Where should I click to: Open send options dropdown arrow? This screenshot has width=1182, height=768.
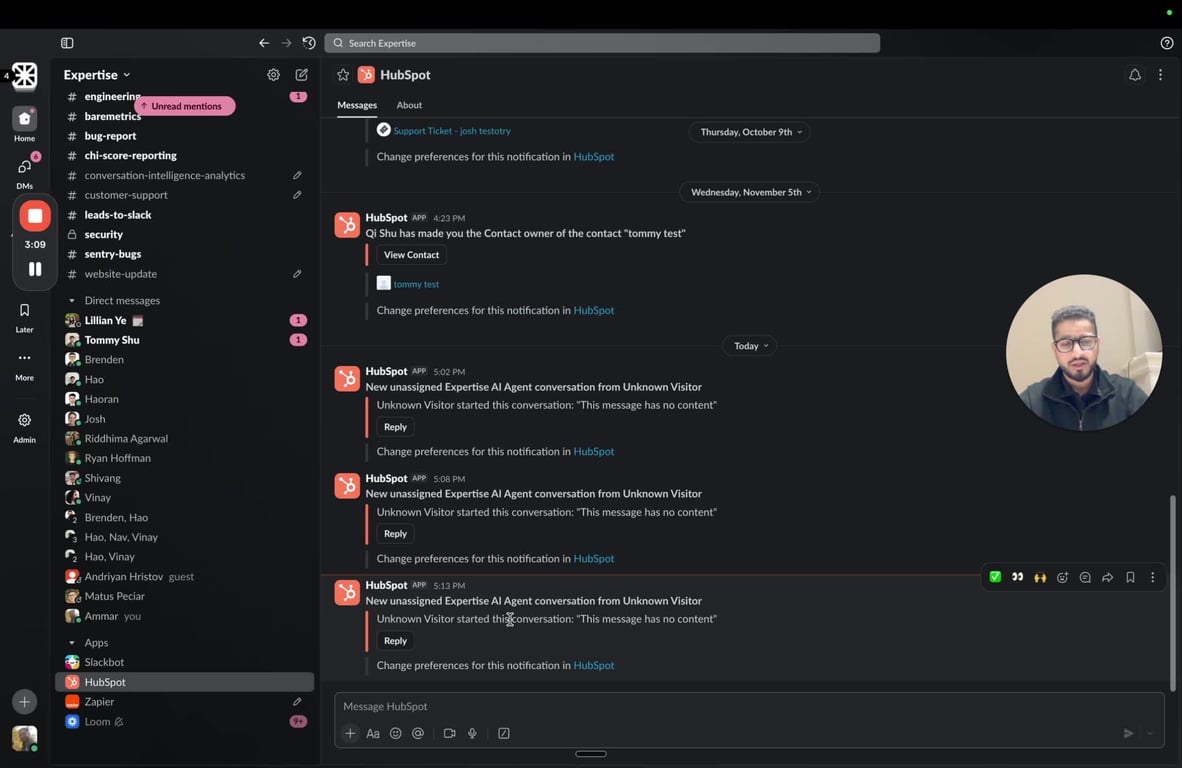(x=1150, y=733)
